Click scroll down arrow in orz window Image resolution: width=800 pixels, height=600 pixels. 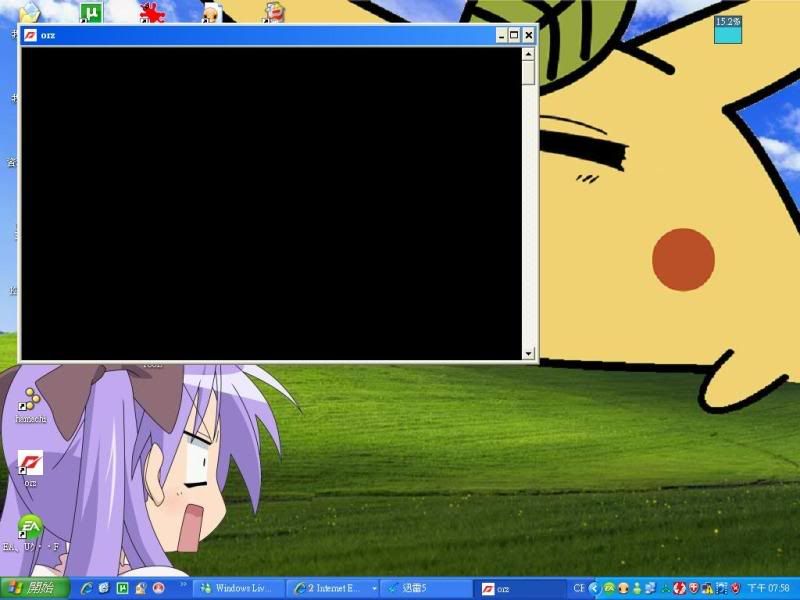point(528,353)
